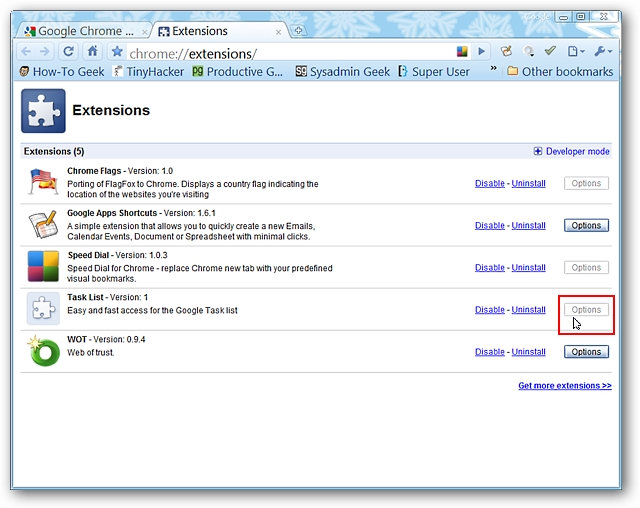This screenshot has height=508, width=640.
Task: Expand Developer mode
Action: [x=571, y=151]
